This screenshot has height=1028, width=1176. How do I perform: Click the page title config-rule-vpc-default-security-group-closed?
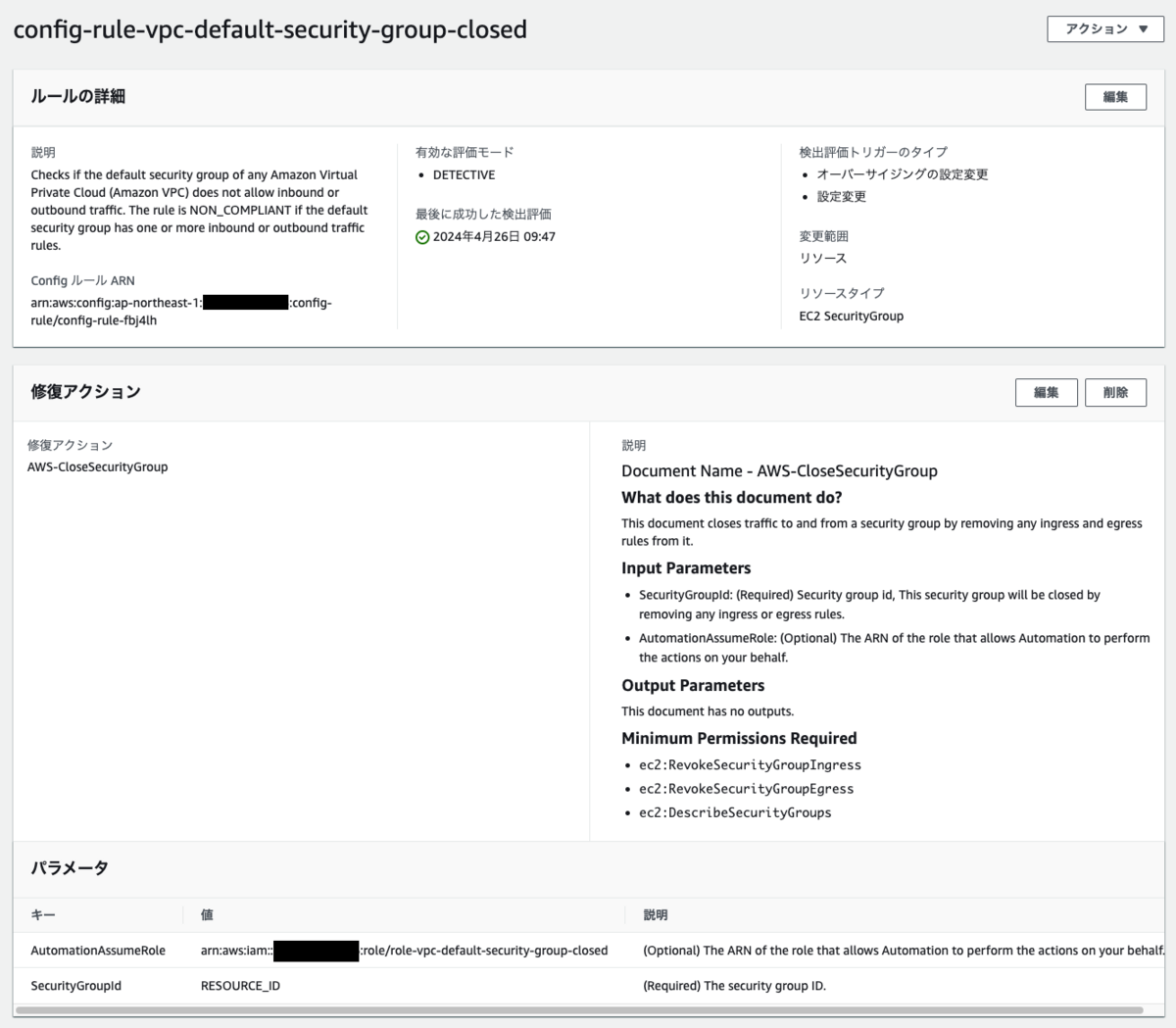270,29
